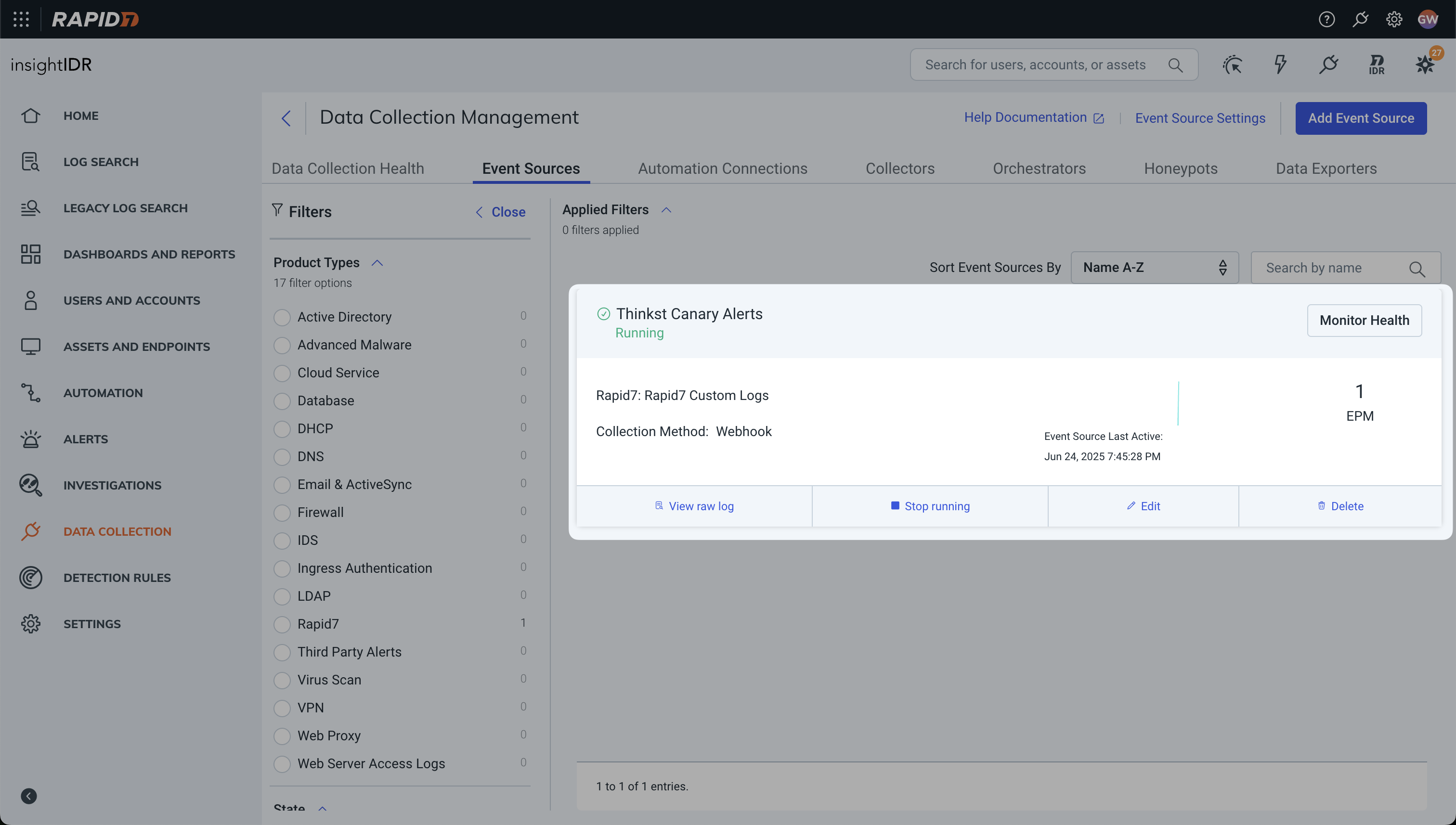Switch to Automation Connections tab

coord(723,168)
